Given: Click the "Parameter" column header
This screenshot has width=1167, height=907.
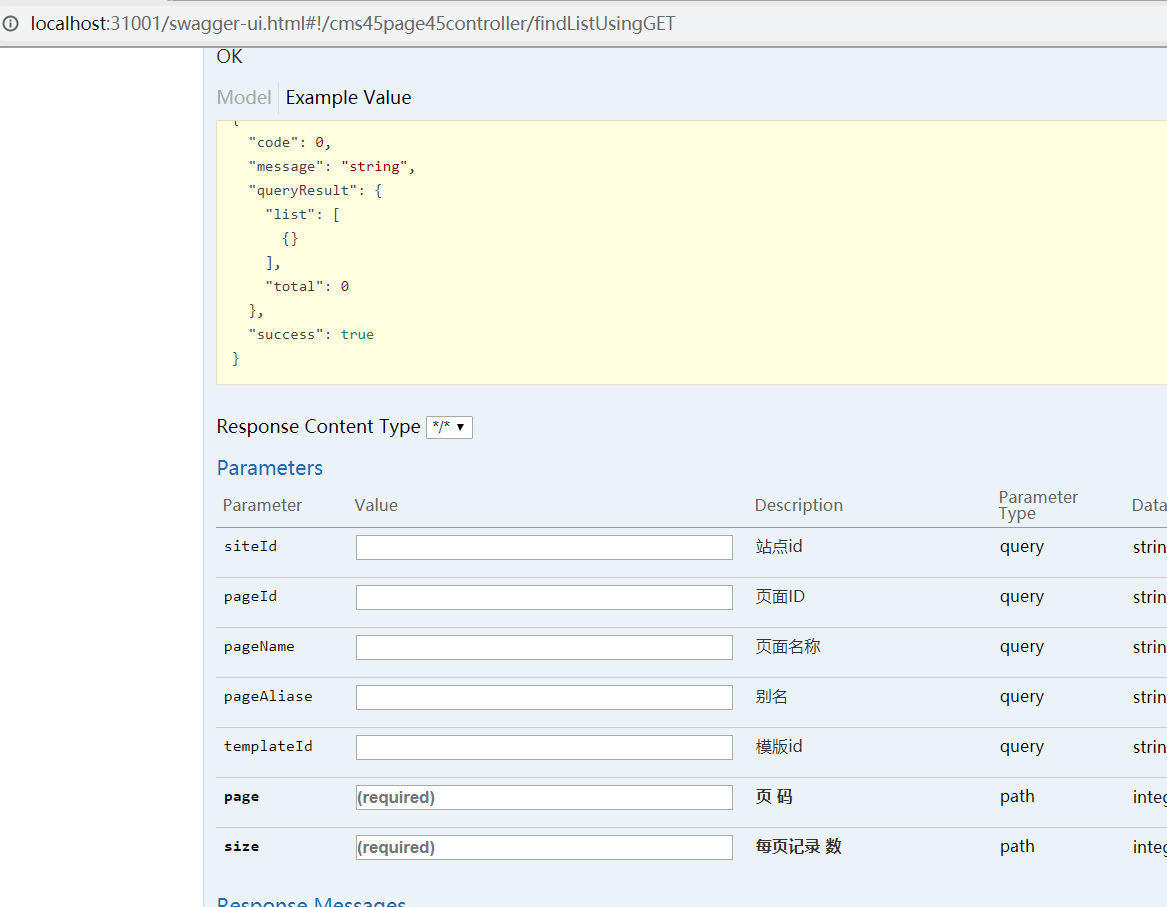Looking at the screenshot, I should (262, 505).
